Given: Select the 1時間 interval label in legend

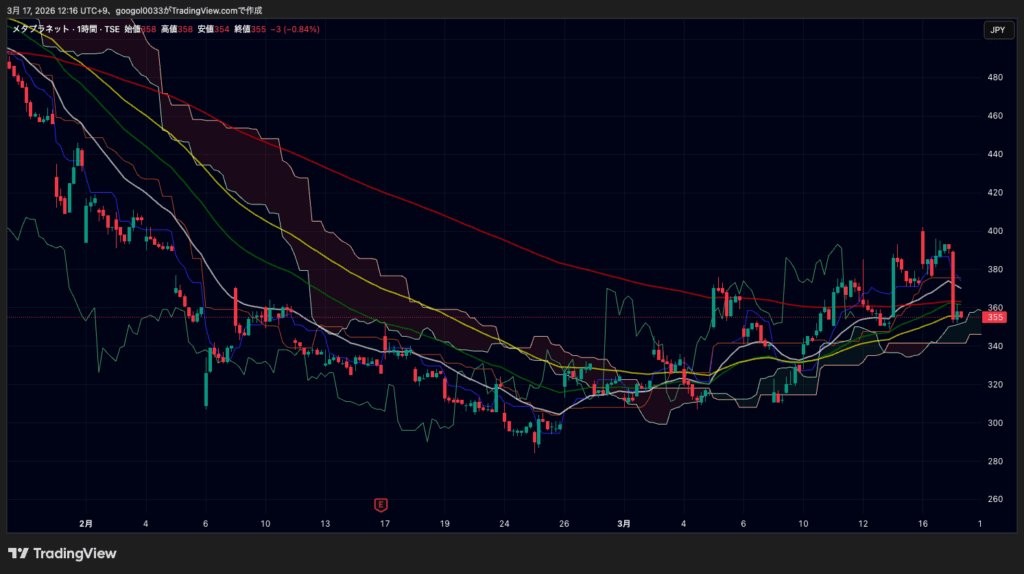Looking at the screenshot, I should 86,30.
